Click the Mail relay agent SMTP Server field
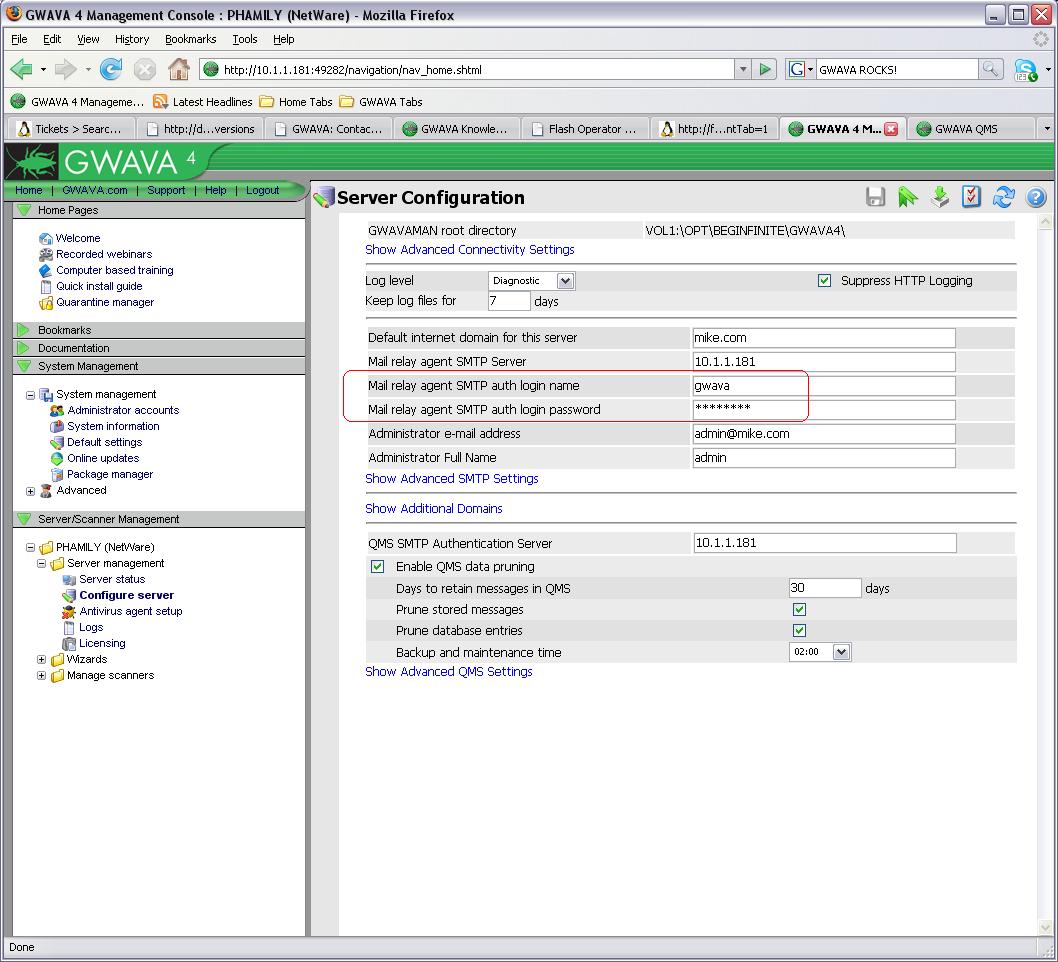The height and width of the screenshot is (962, 1058). (x=824, y=362)
